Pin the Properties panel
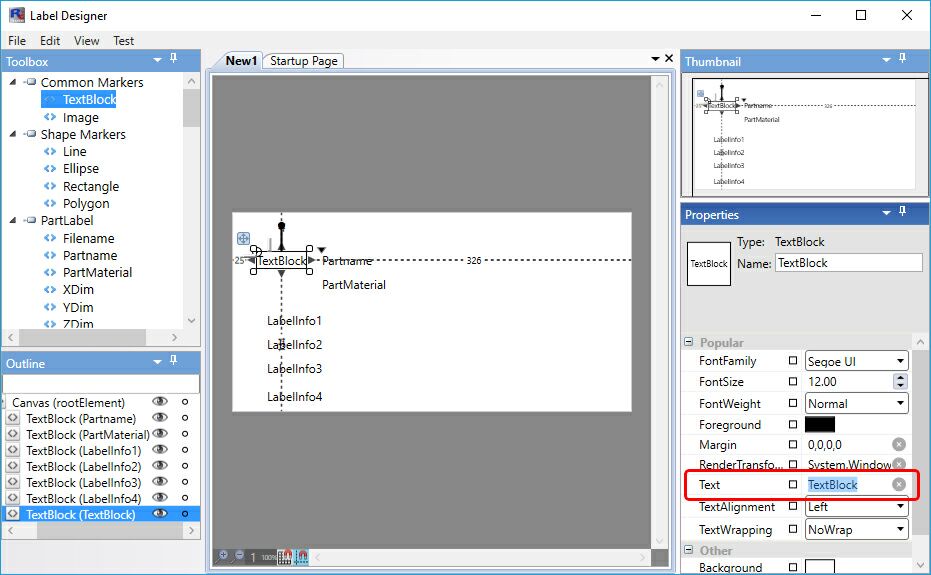This screenshot has height=575, width=931. [x=902, y=211]
